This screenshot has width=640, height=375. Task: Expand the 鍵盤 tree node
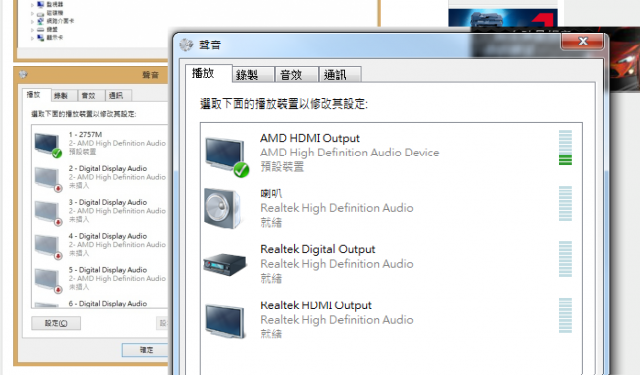point(32,30)
